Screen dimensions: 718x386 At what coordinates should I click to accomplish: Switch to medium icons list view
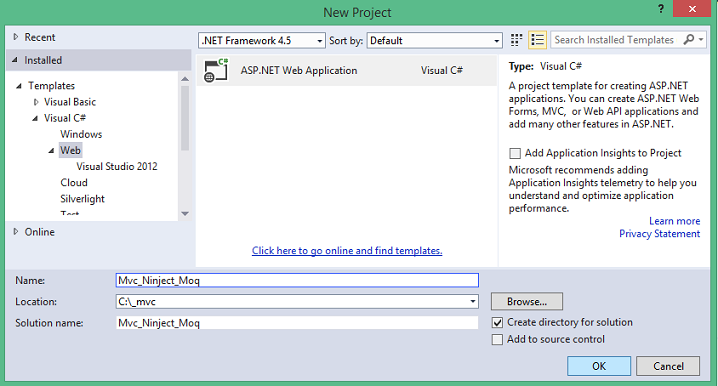pos(537,40)
